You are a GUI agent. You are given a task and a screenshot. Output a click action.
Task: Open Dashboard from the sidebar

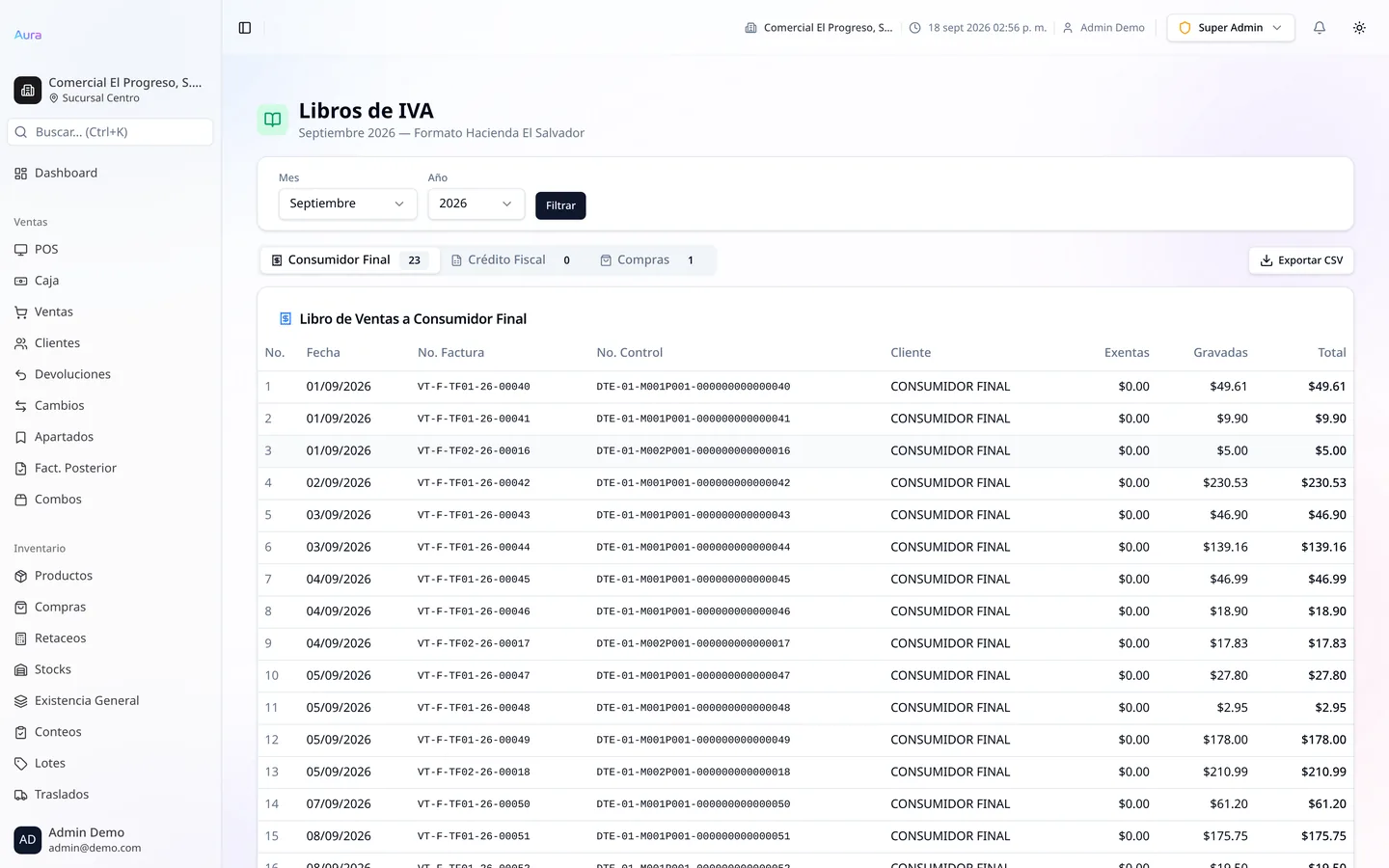110,174
